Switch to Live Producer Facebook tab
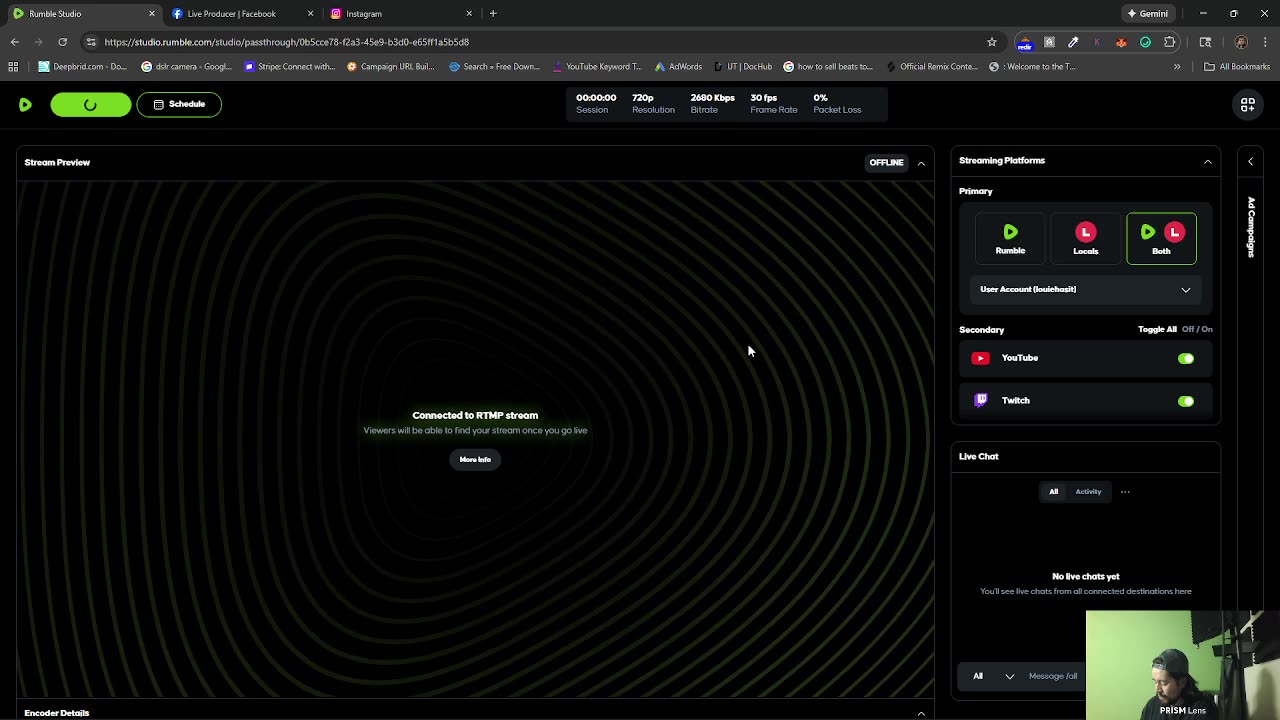Screen dimensions: 1280x720 240,14
